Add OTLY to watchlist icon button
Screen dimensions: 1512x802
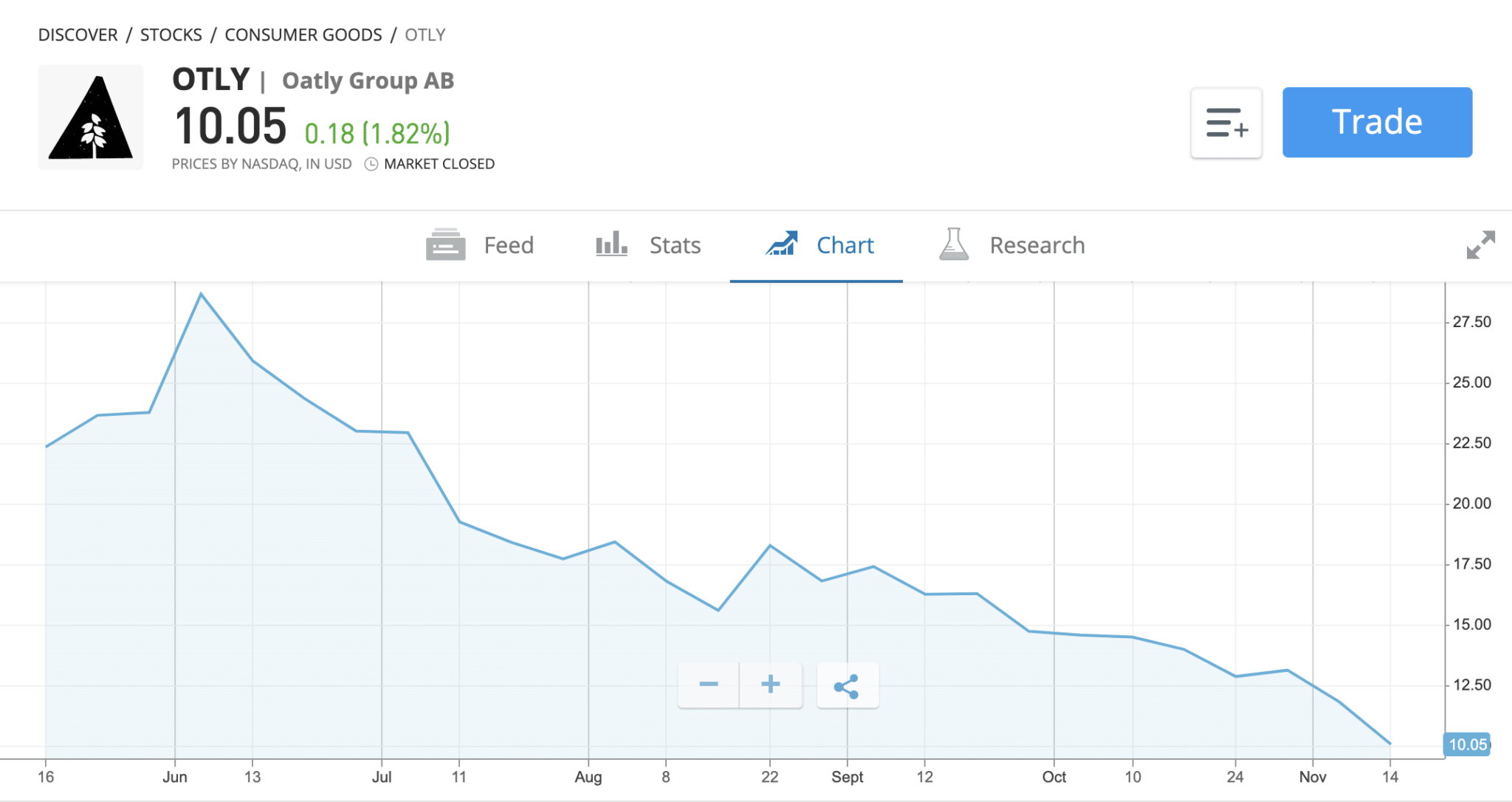click(1226, 123)
